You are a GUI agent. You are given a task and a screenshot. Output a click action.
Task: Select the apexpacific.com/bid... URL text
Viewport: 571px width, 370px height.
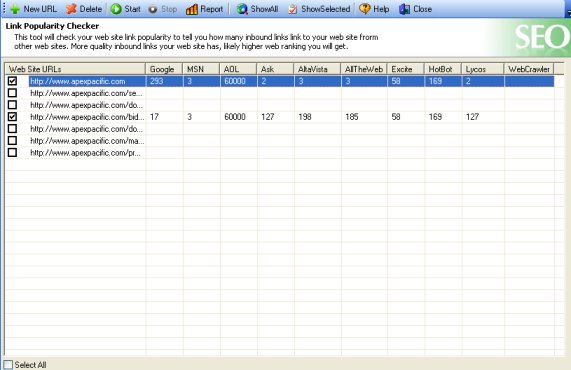click(x=87, y=117)
